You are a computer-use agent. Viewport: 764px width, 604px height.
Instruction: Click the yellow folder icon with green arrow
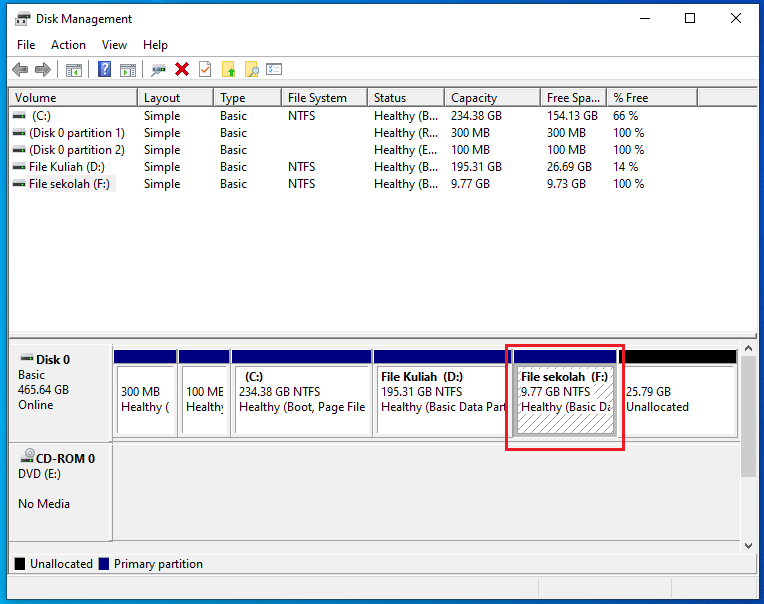coord(229,69)
